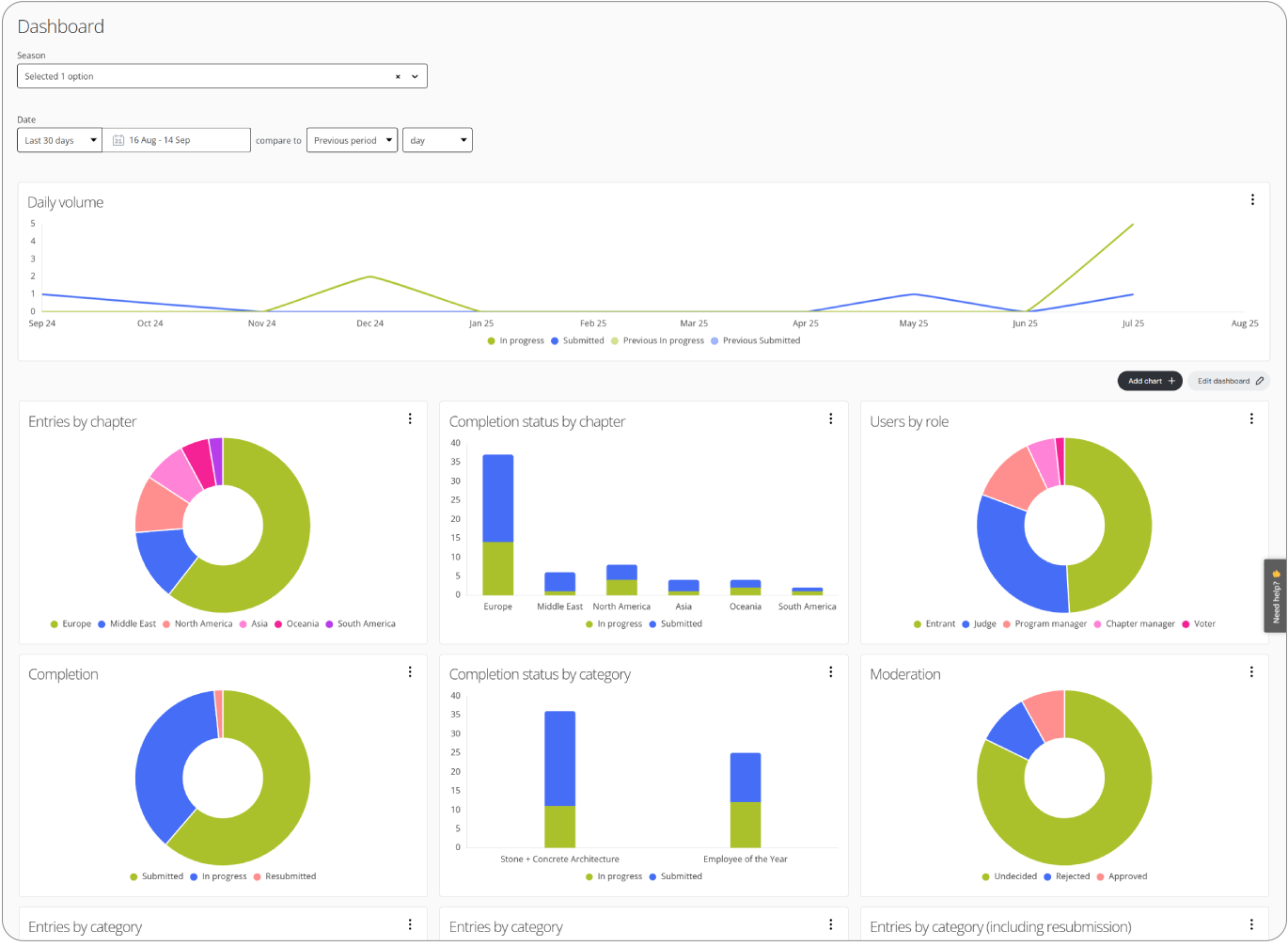Expand the Season dropdown

(415, 77)
